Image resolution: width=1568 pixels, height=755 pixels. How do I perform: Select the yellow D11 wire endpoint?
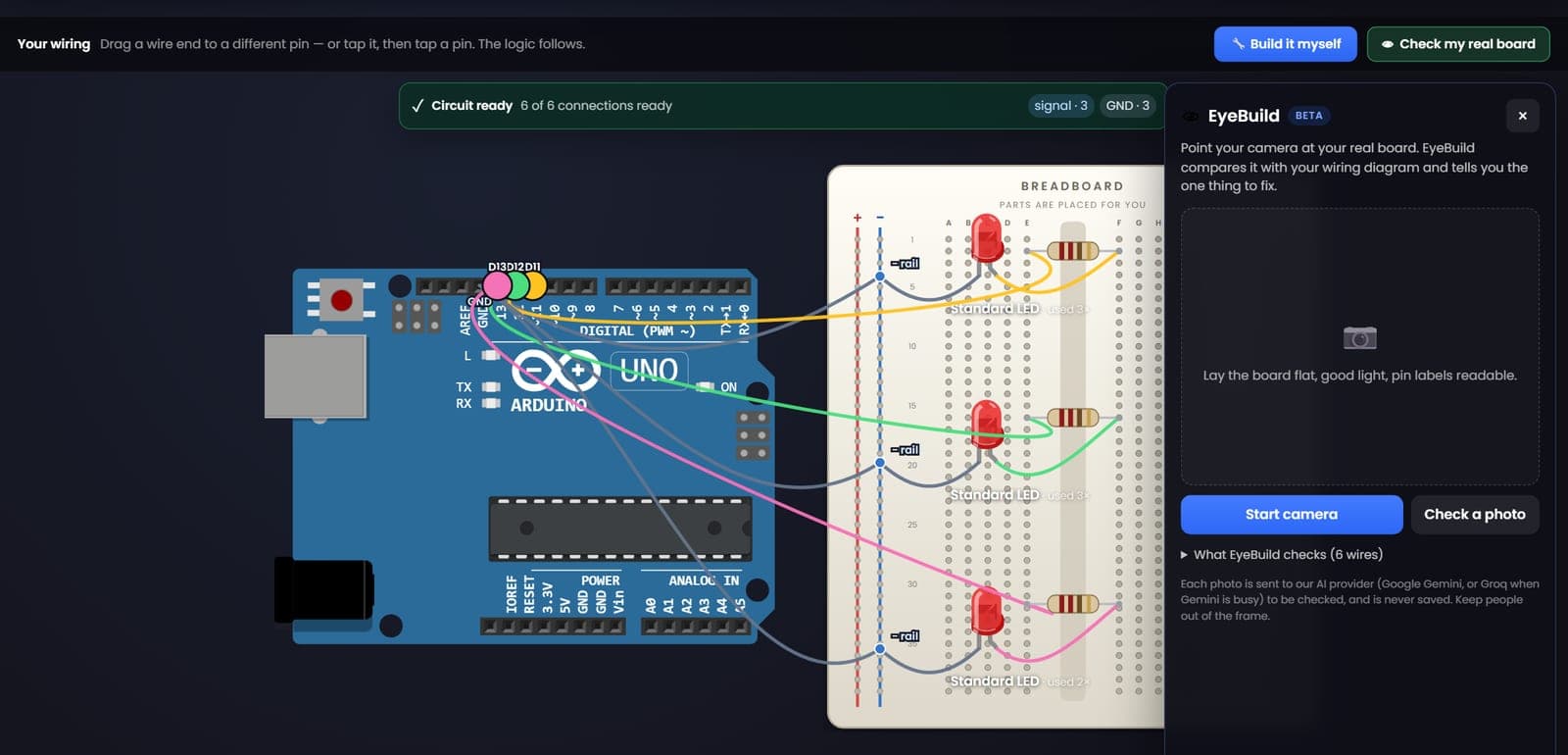(536, 285)
